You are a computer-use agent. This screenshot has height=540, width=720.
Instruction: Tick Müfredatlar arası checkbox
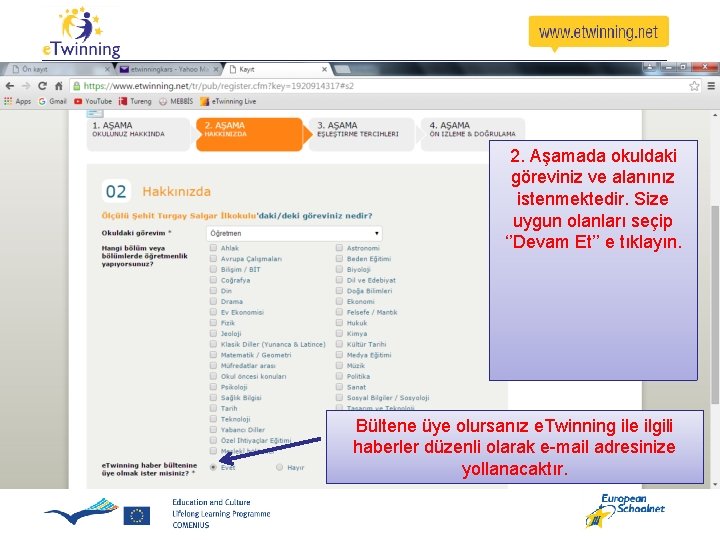213,366
